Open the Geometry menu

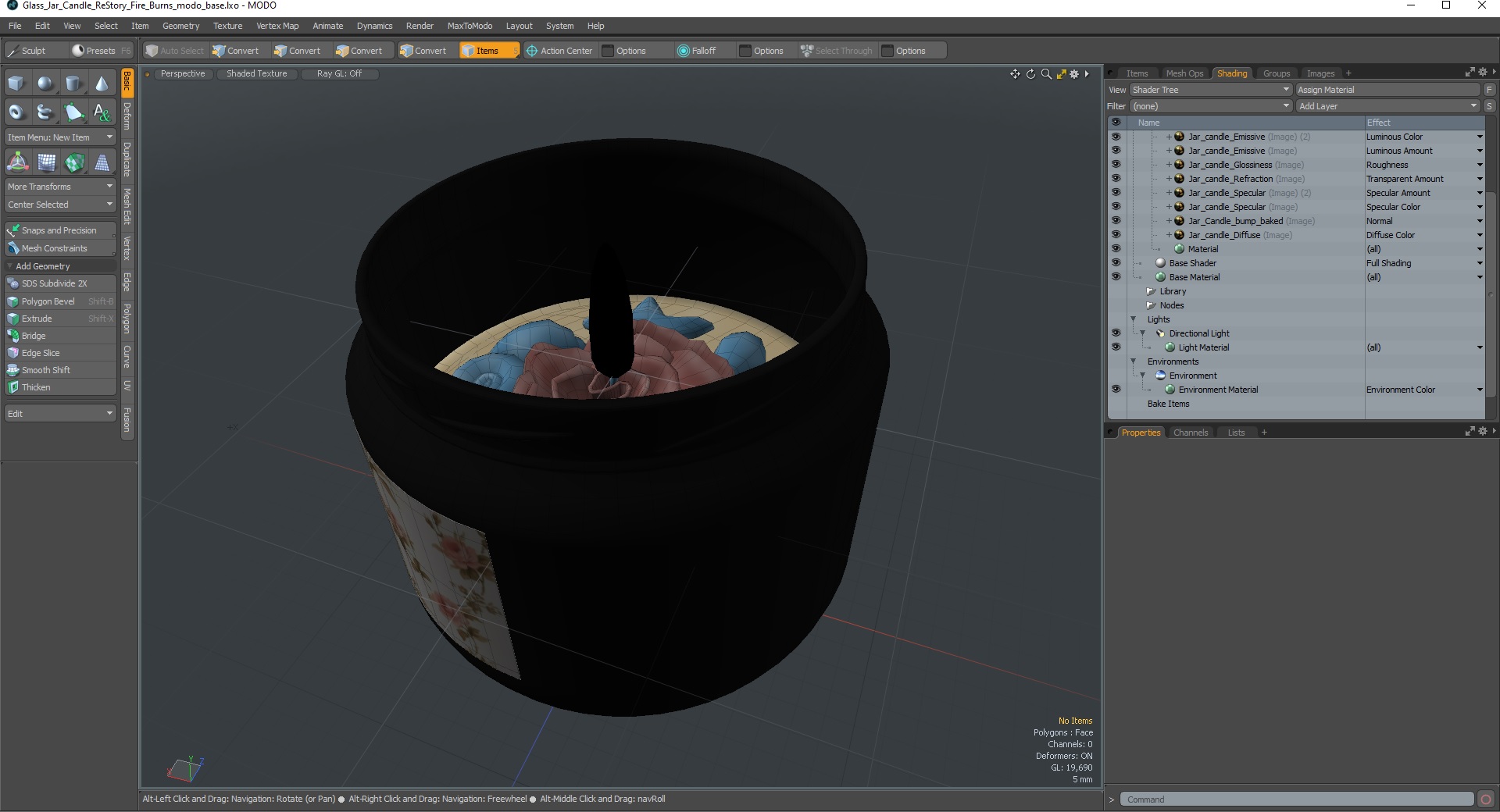[x=180, y=26]
